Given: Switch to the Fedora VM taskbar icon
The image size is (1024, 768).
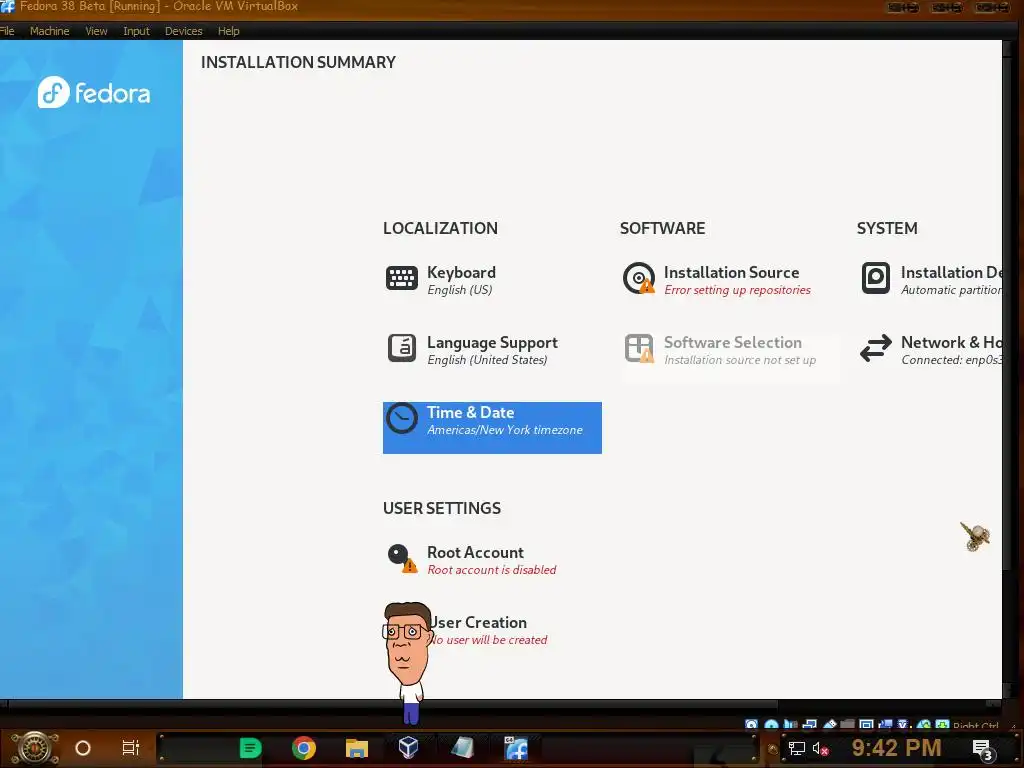Looking at the screenshot, I should click(516, 748).
